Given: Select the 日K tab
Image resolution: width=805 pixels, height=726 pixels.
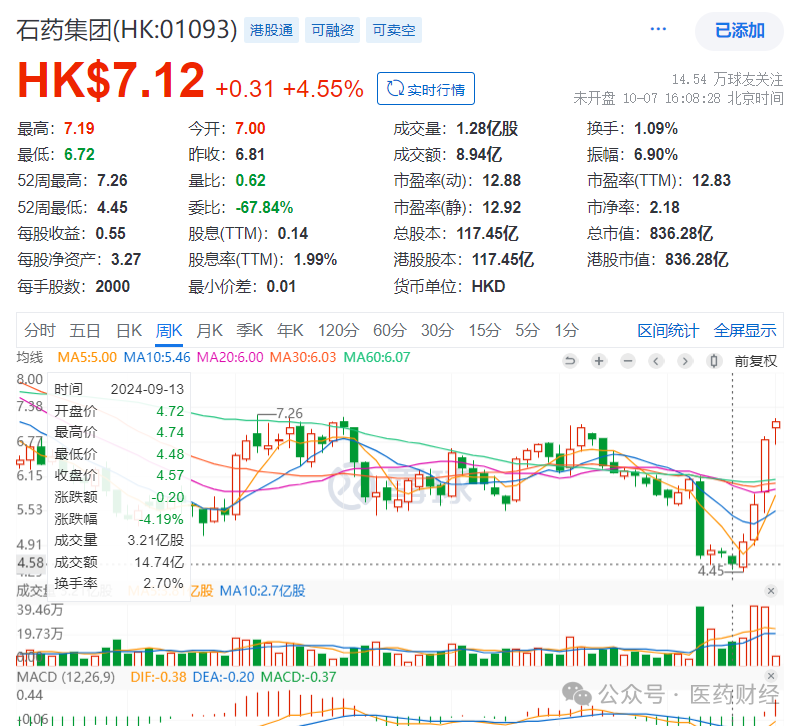Looking at the screenshot, I should (x=129, y=330).
